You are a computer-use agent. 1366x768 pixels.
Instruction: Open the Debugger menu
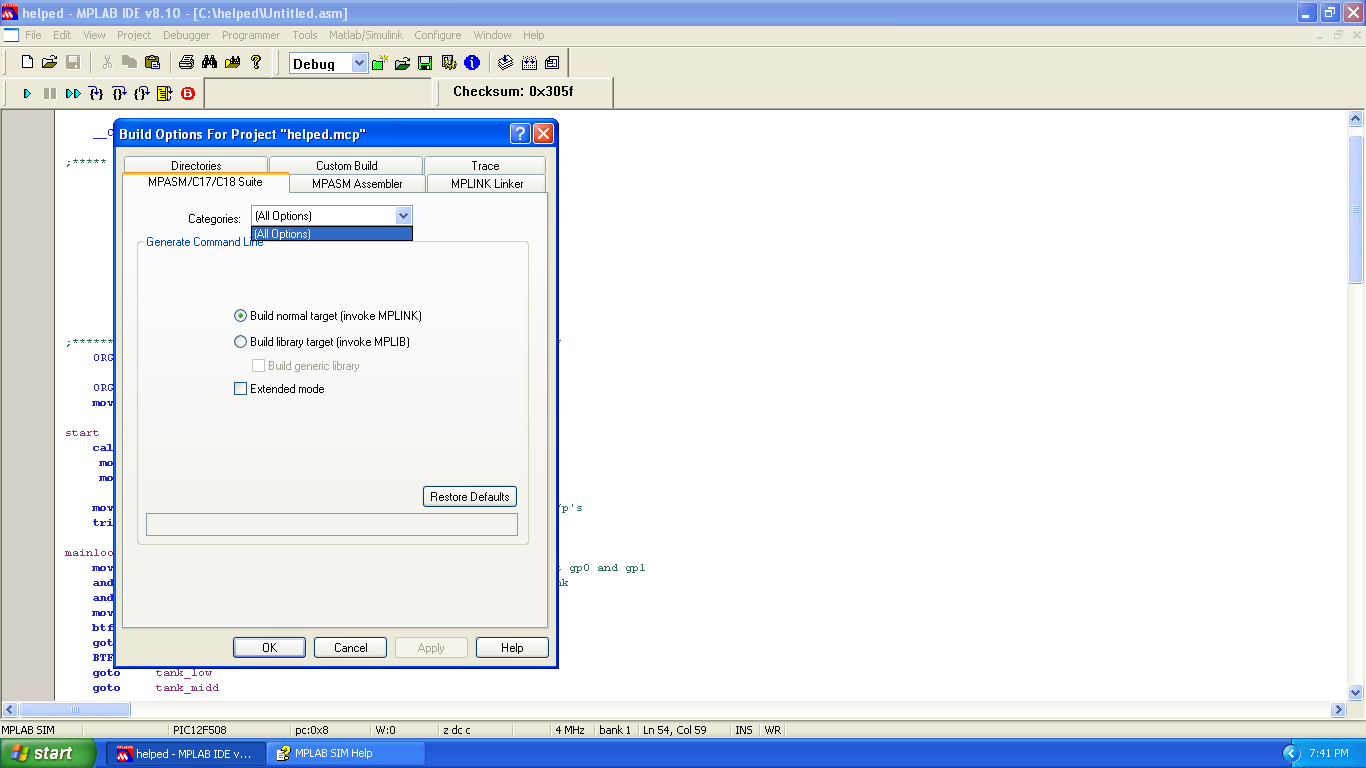187,35
